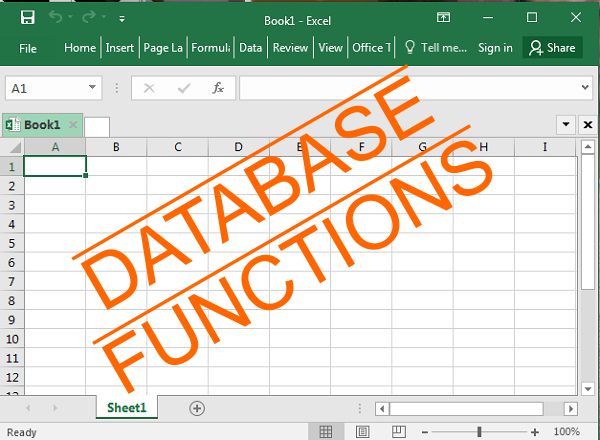Open the Office Tab list dropdown arrow
Image resolution: width=600 pixels, height=440 pixels.
point(566,124)
